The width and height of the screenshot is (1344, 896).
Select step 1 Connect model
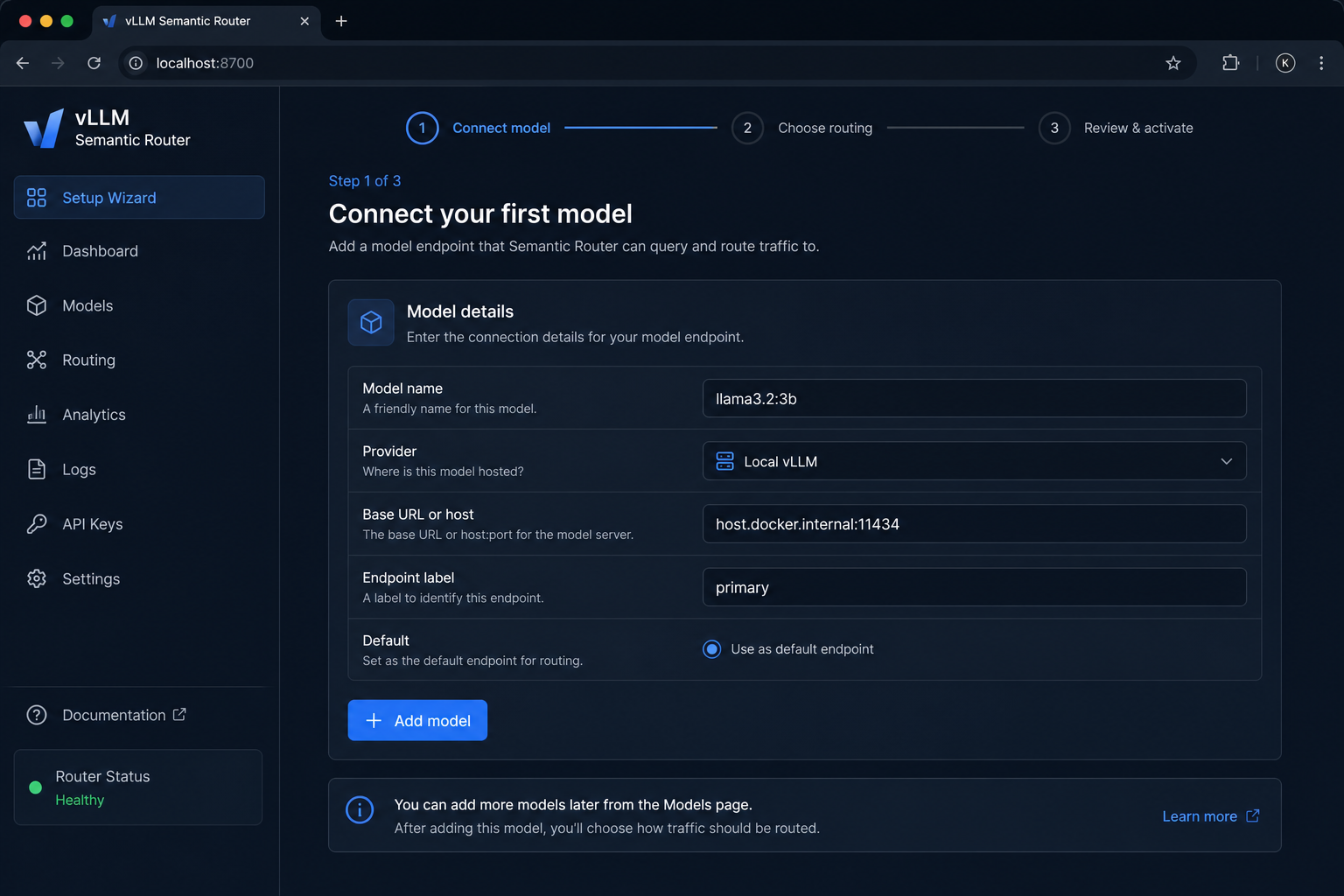(x=479, y=128)
